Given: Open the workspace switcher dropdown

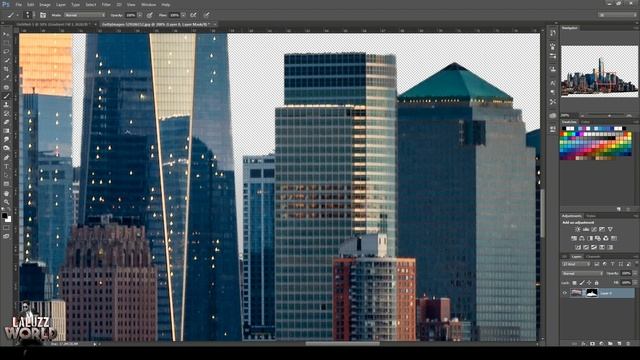Looking at the screenshot, I should (618, 15).
